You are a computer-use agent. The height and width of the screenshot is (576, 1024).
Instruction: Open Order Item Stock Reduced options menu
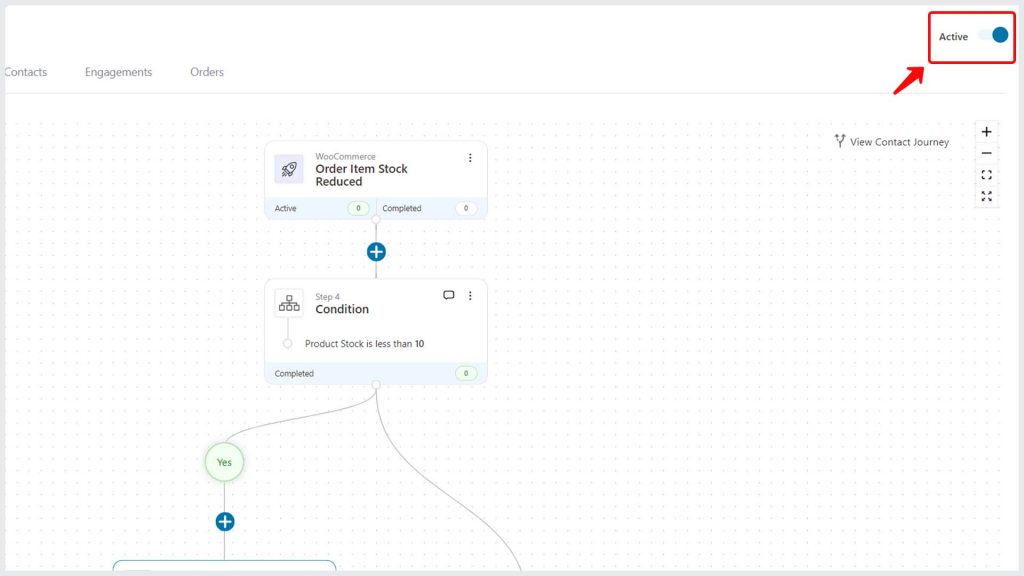(x=470, y=158)
